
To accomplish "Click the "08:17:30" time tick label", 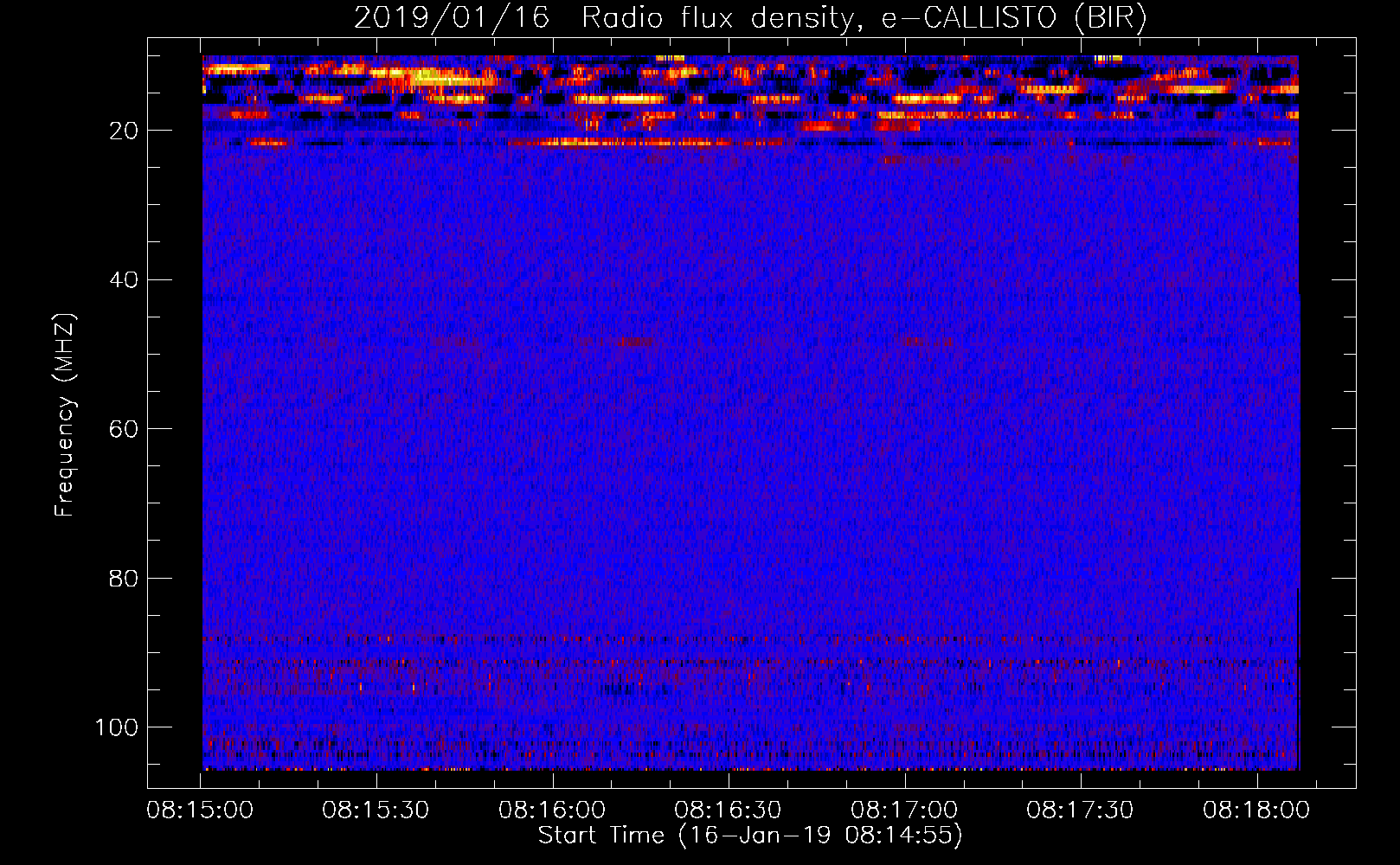I will 1080,811.
